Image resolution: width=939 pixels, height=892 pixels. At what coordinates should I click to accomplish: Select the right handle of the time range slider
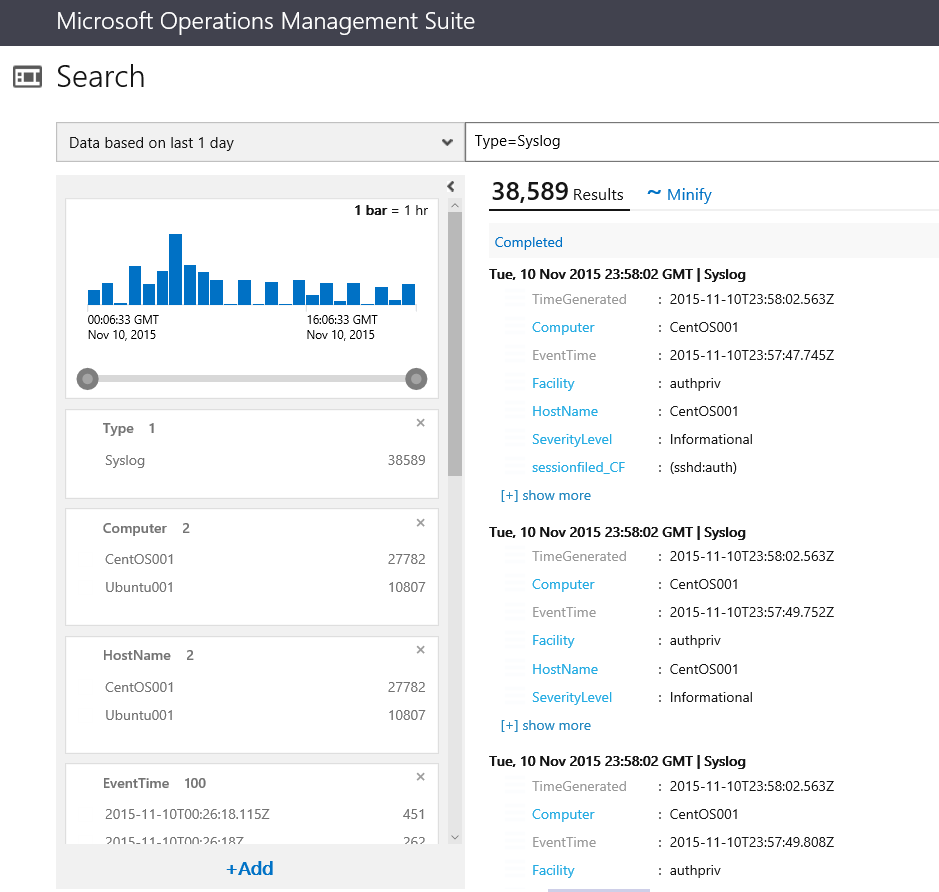(x=416, y=379)
